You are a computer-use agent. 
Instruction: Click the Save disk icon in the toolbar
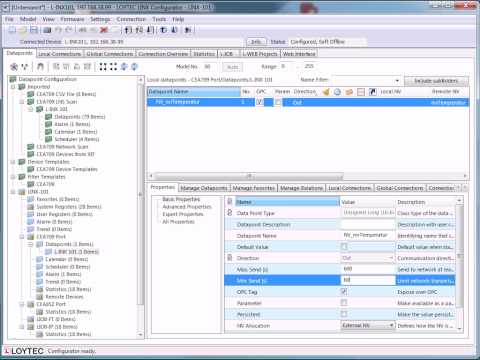[34, 30]
